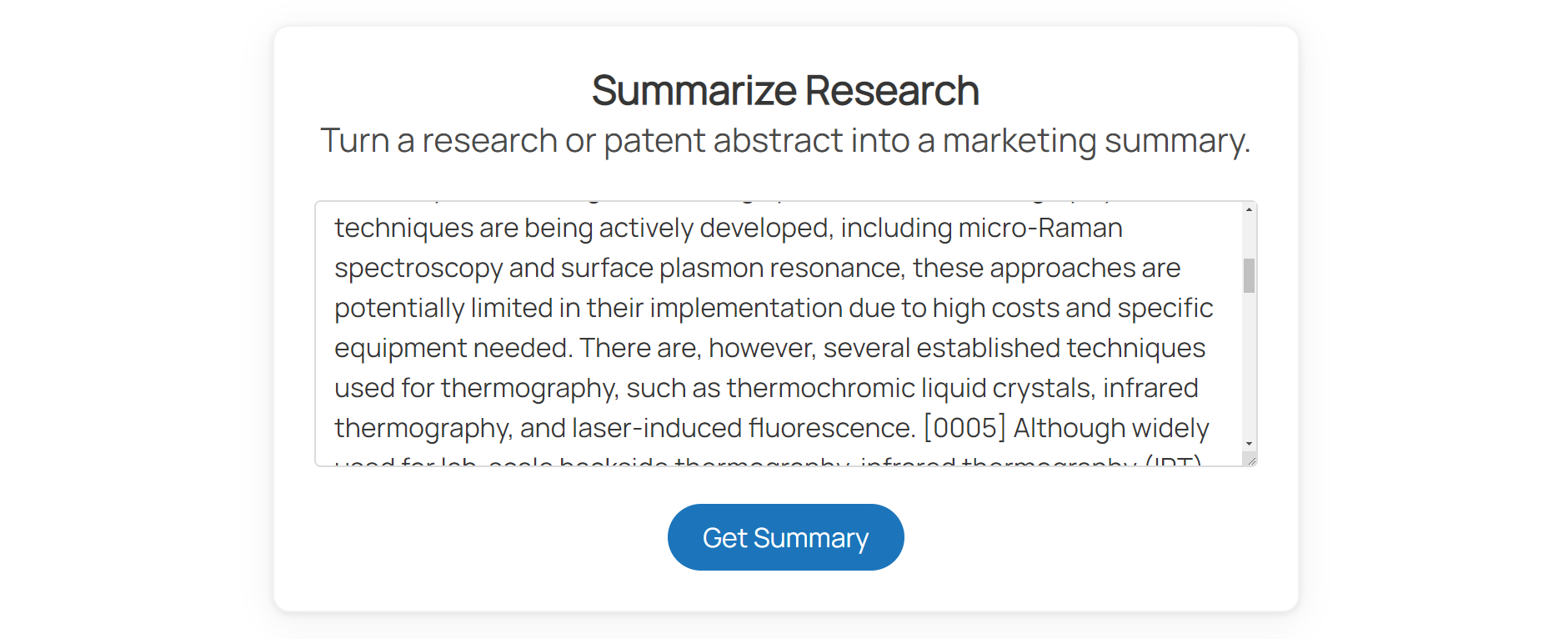This screenshot has width=1568, height=639.
Task: Click the word "equipment" in the abstract
Action: click(400, 348)
